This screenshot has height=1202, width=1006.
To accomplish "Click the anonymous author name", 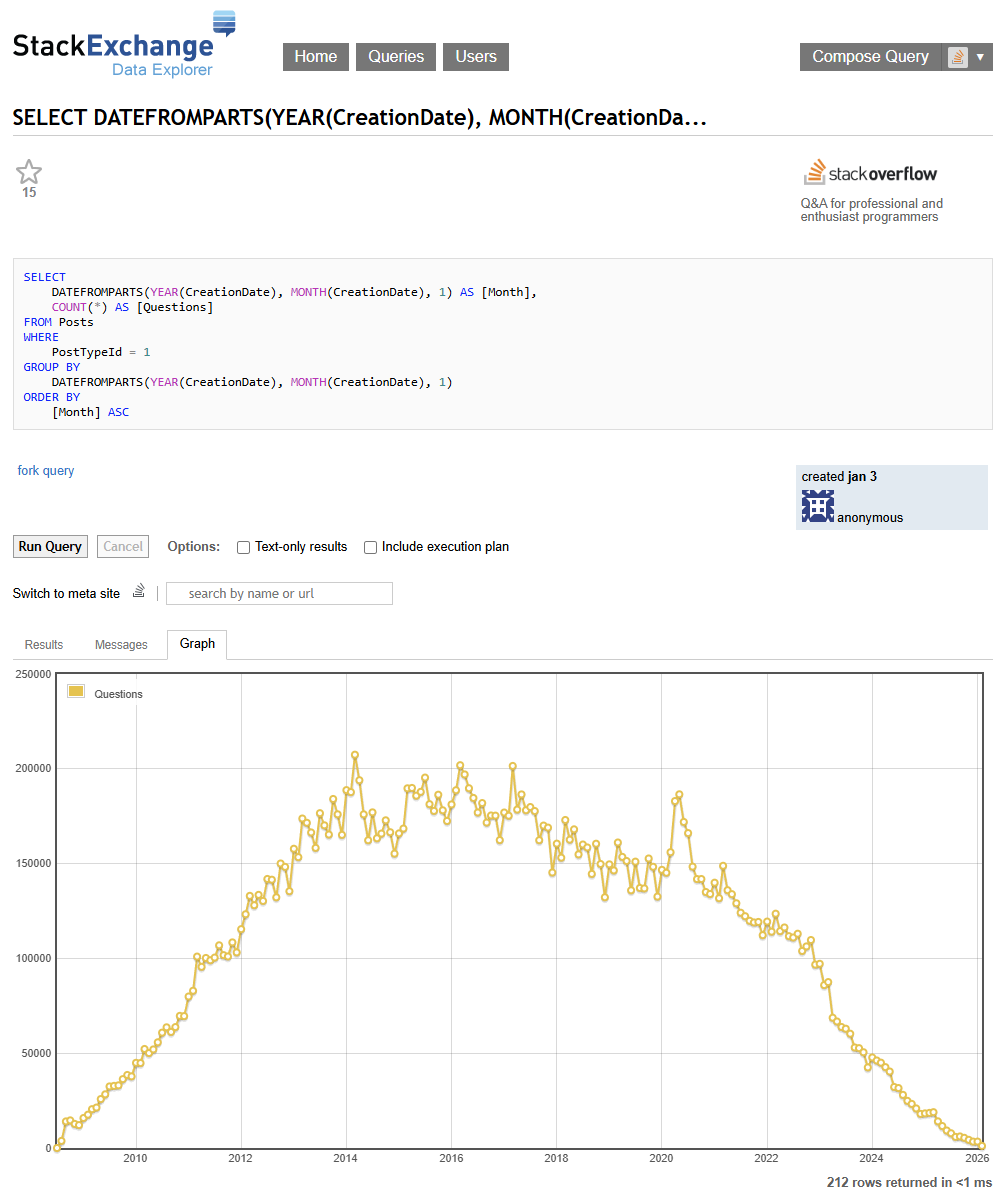I will pyautogui.click(x=870, y=518).
